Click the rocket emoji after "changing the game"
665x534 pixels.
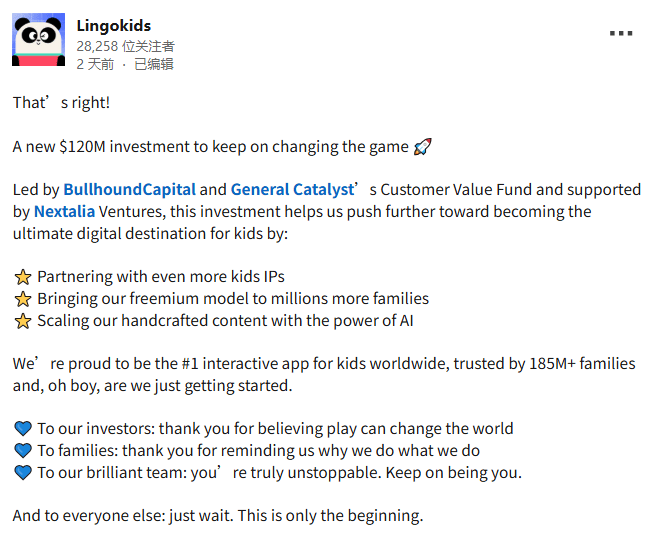point(423,147)
